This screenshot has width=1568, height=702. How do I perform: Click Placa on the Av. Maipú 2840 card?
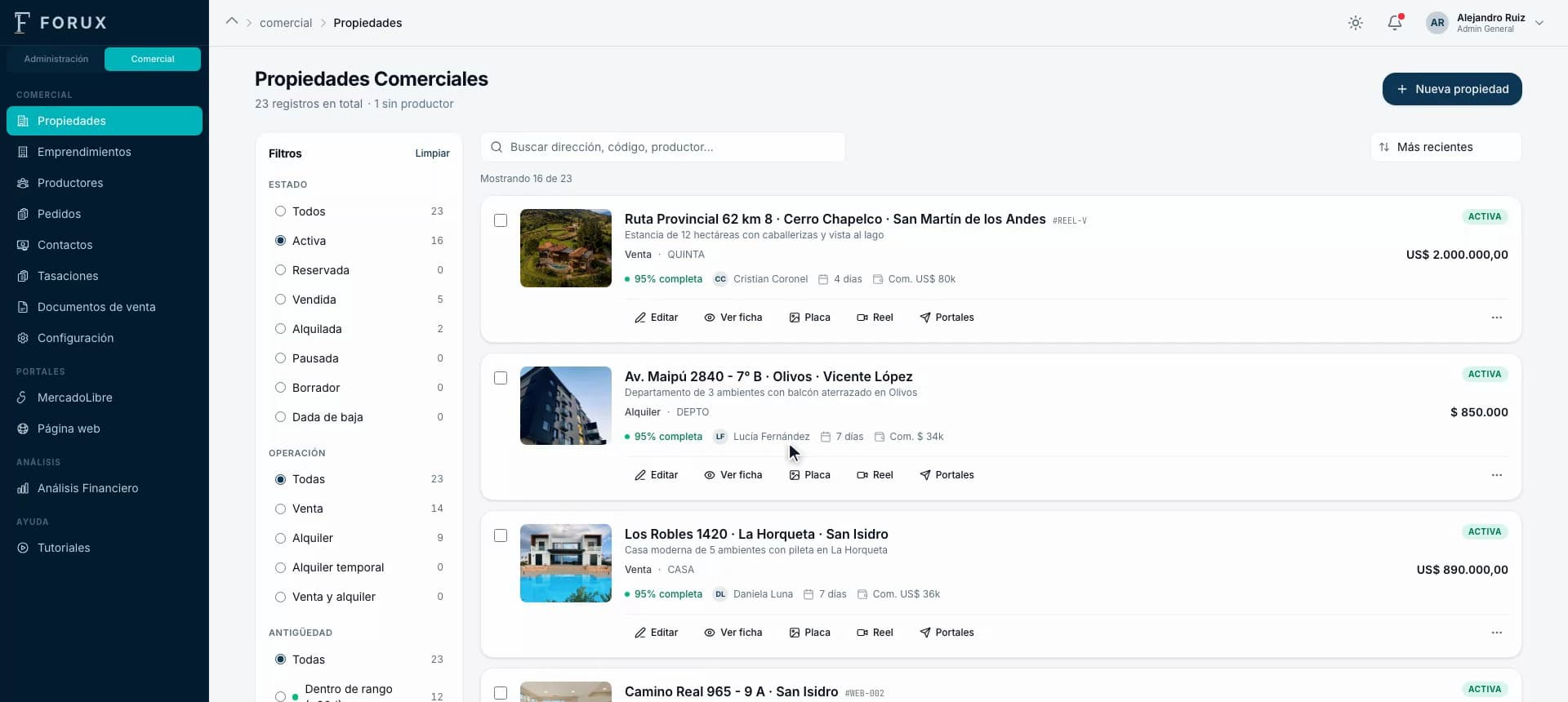click(x=809, y=475)
